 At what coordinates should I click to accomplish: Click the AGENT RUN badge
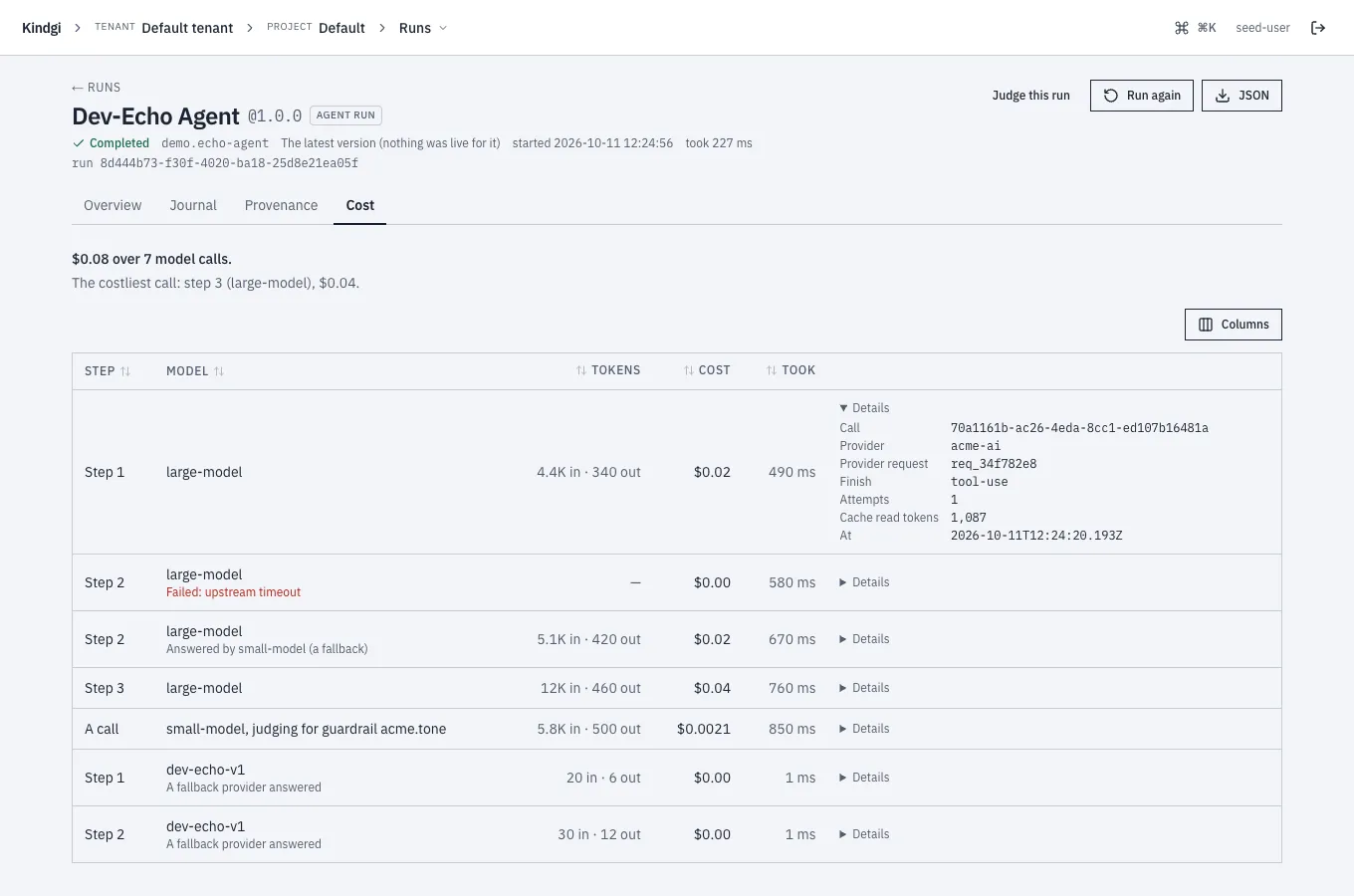pos(345,115)
